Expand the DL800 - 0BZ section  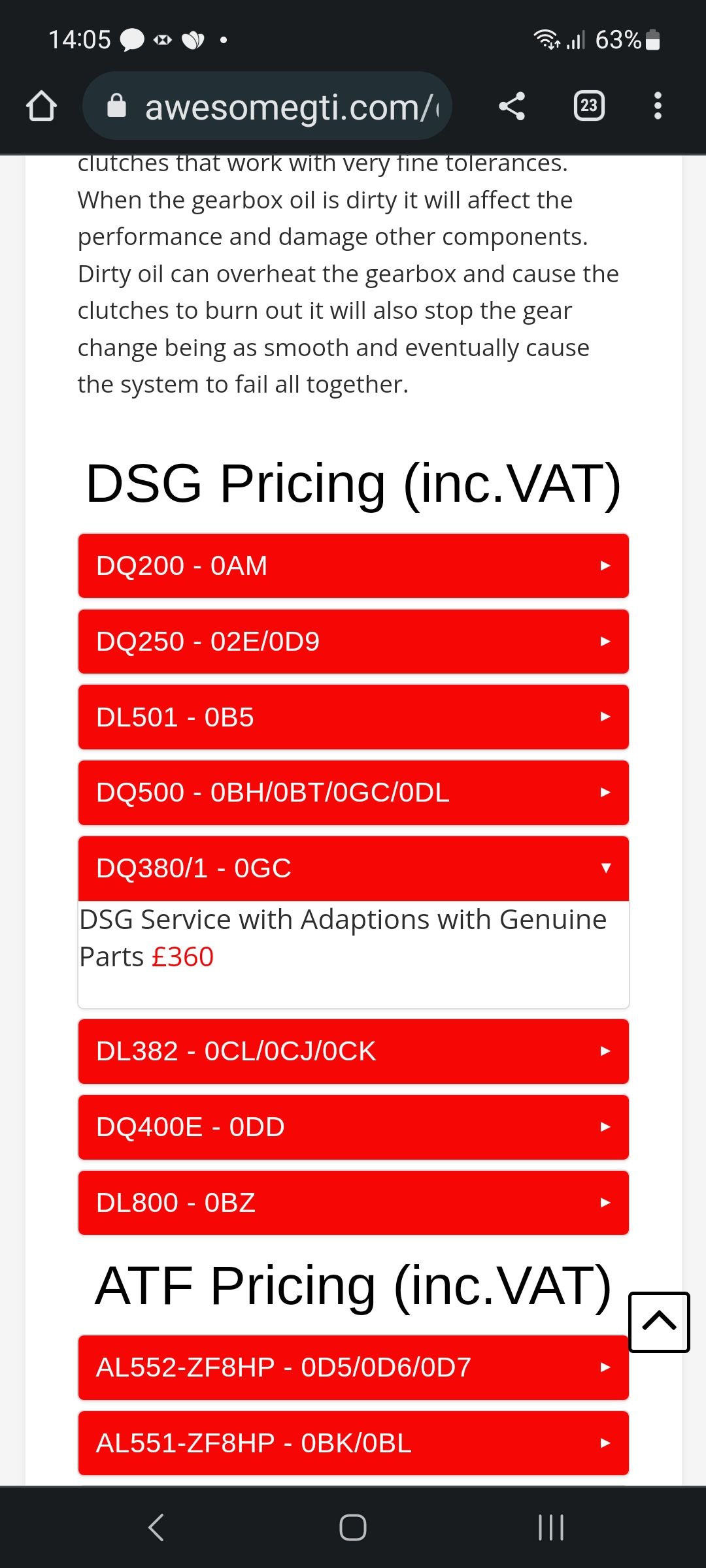353,1203
